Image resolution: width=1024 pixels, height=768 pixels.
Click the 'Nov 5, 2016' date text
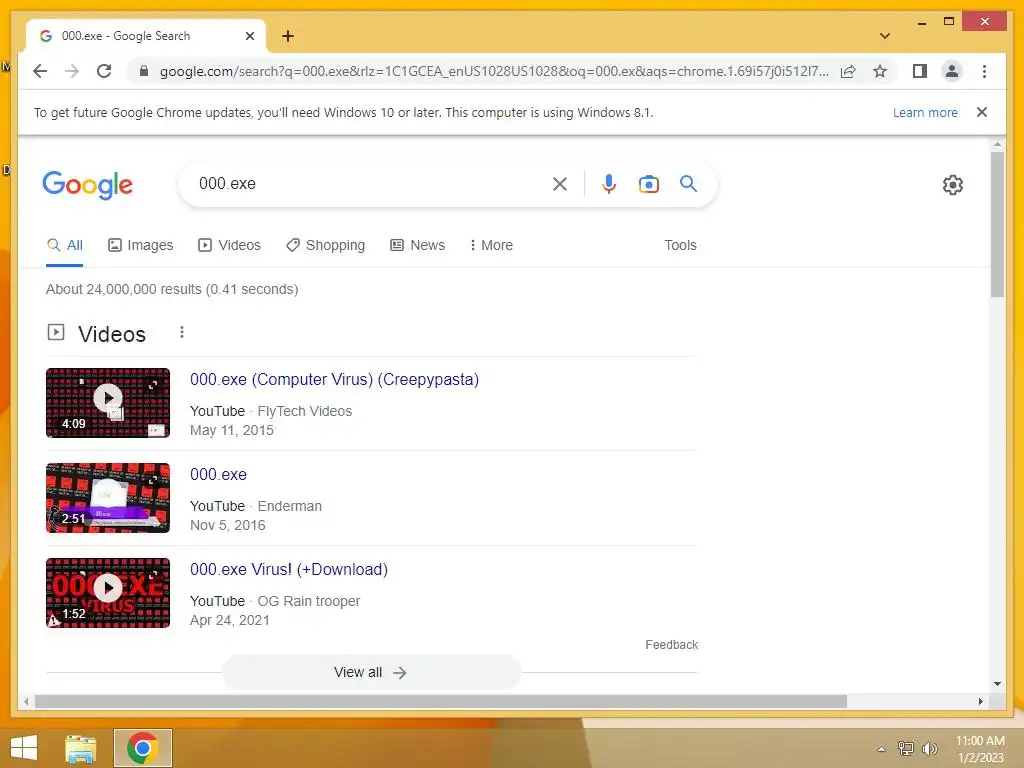(x=227, y=525)
